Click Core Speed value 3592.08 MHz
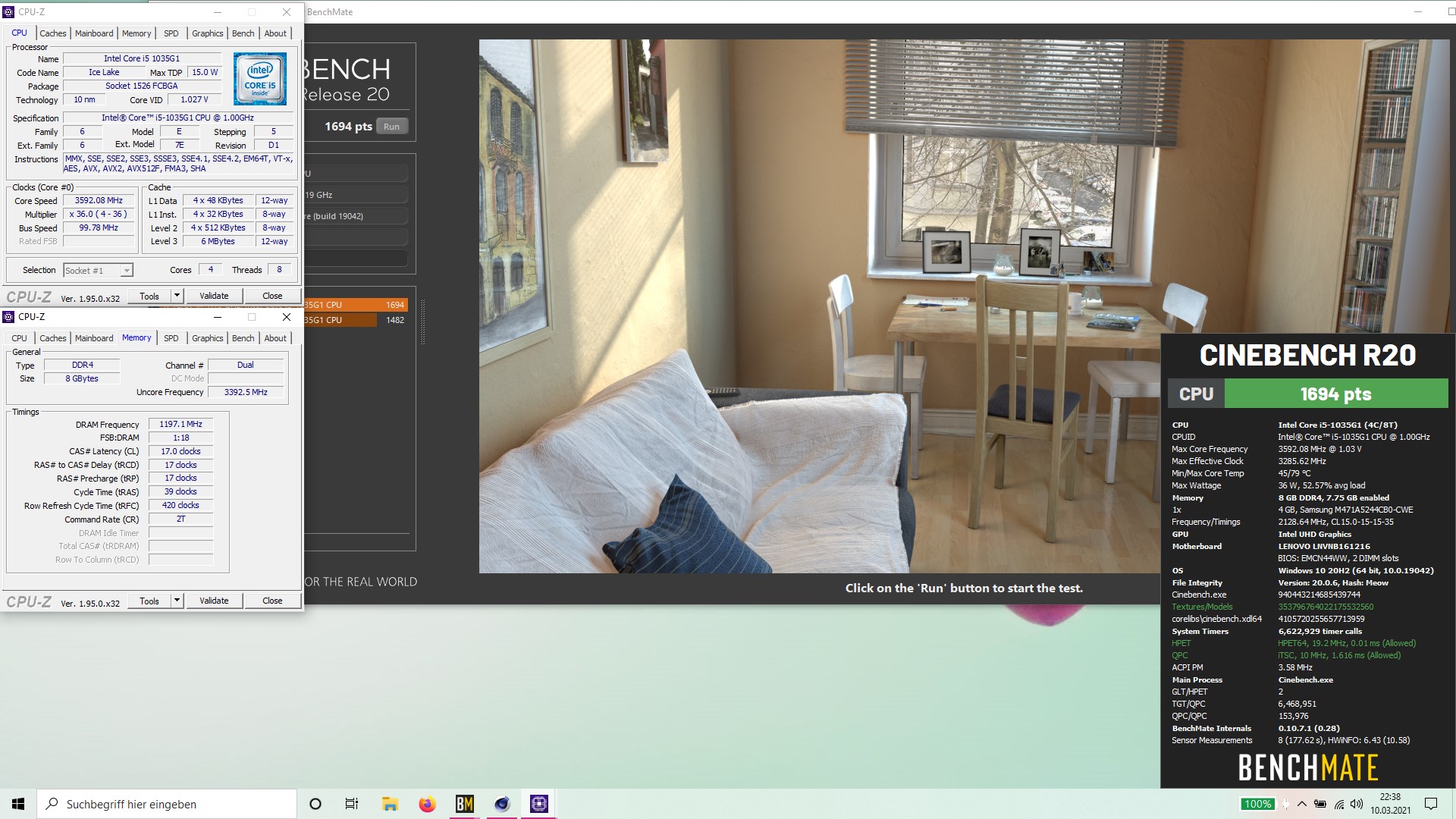1456x819 pixels. 99,201
